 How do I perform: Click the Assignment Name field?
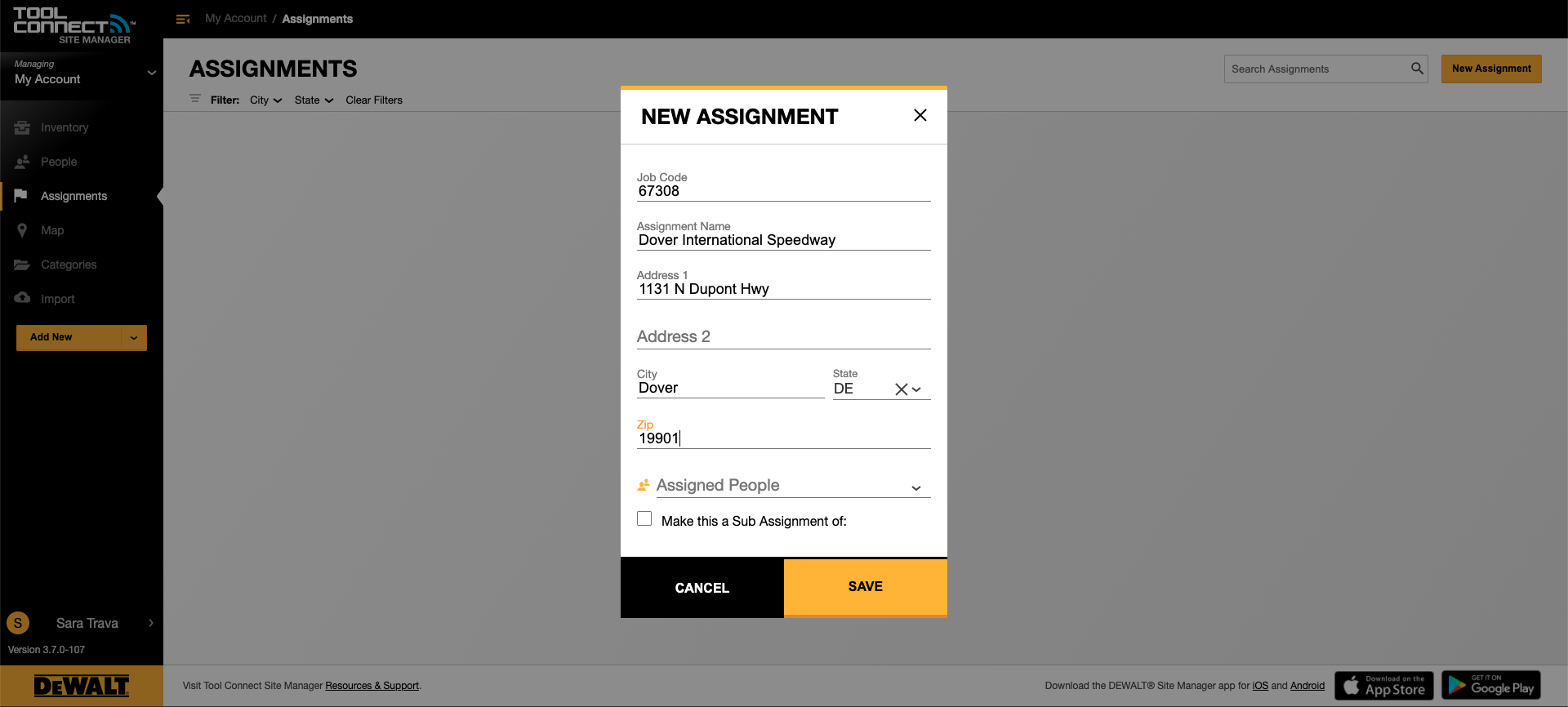click(784, 240)
